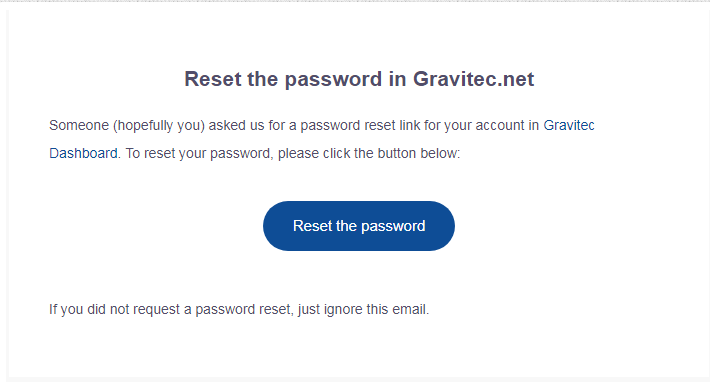Viewport: 710px width, 384px height.
Task: Click the word 'Reset' in the heading
Action: tap(213, 79)
